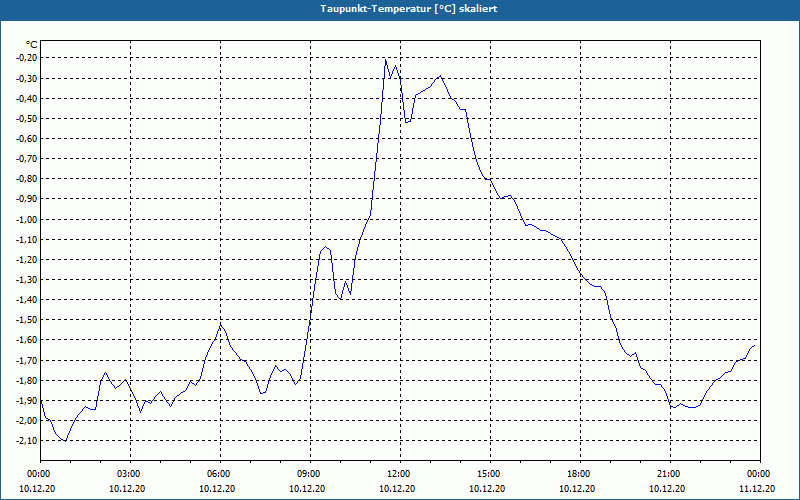The image size is (800, 500).
Task: Click the 21:00 x-axis label
Action: [x=668, y=474]
